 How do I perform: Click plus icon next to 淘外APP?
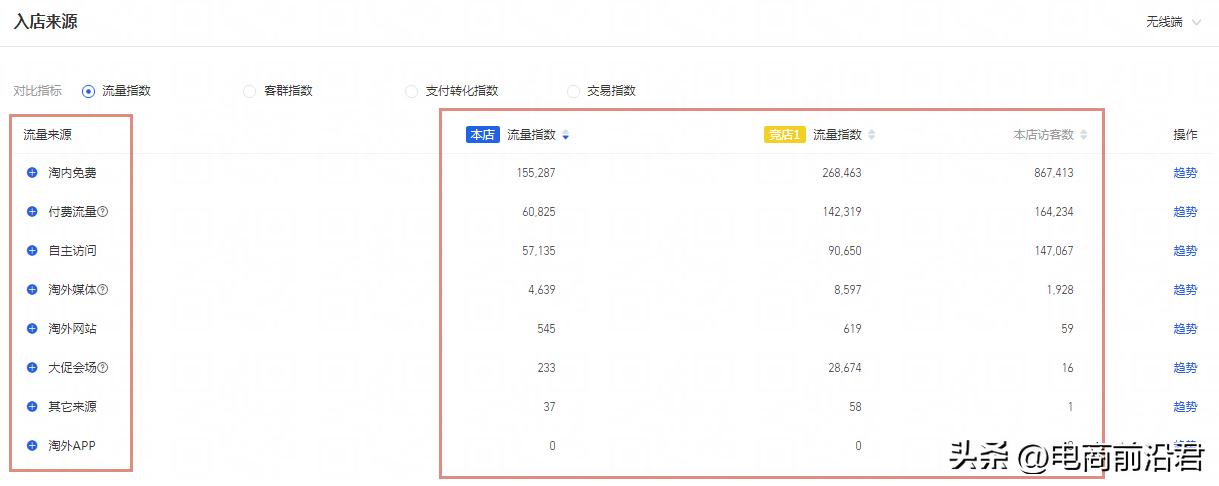(x=32, y=446)
